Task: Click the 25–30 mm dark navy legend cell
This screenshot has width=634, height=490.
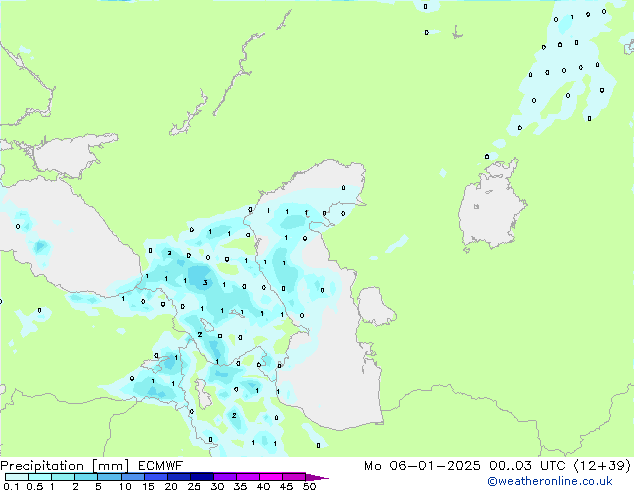Action: tap(201, 477)
